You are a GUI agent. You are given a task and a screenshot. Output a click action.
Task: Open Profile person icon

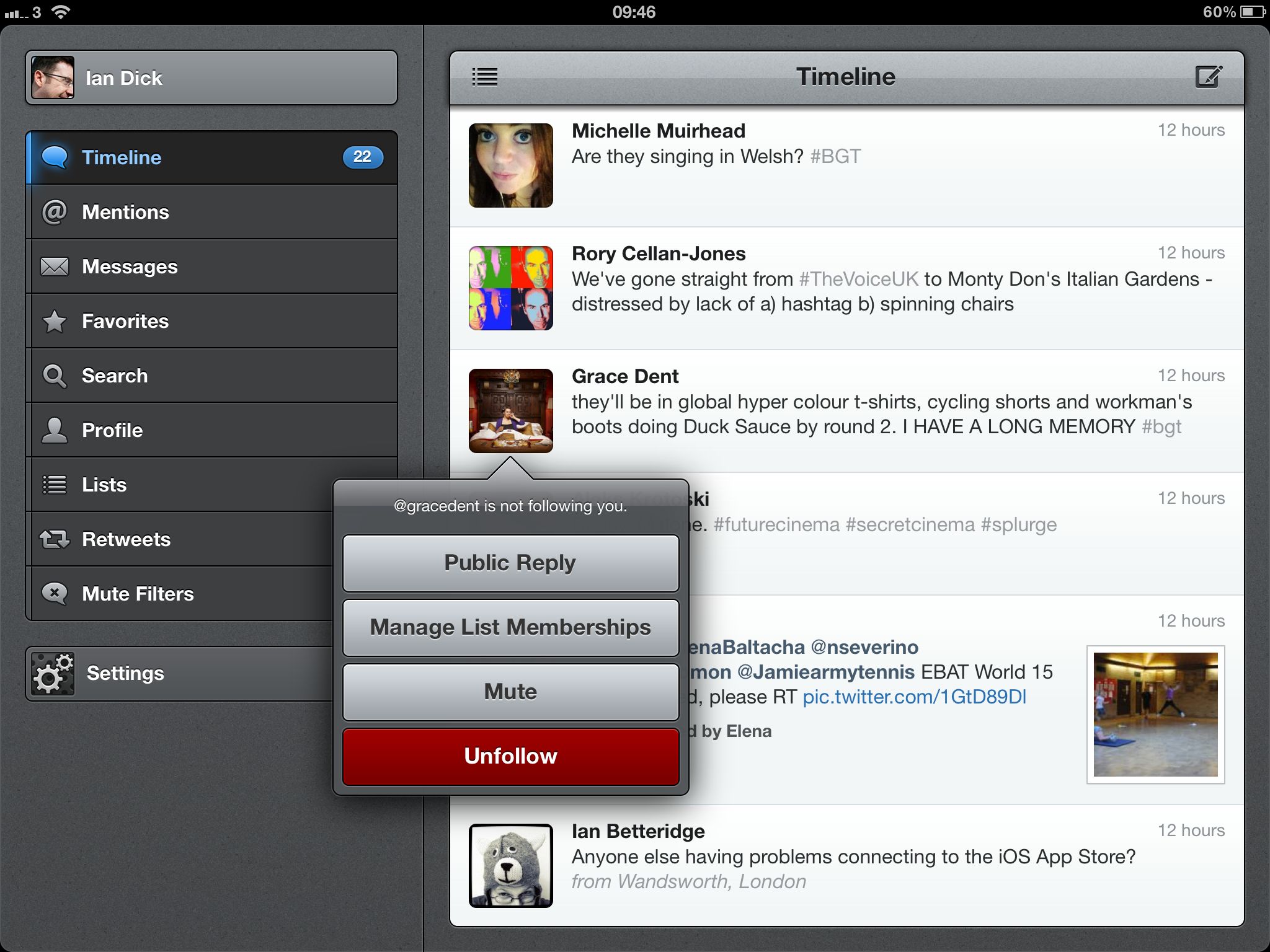point(55,430)
